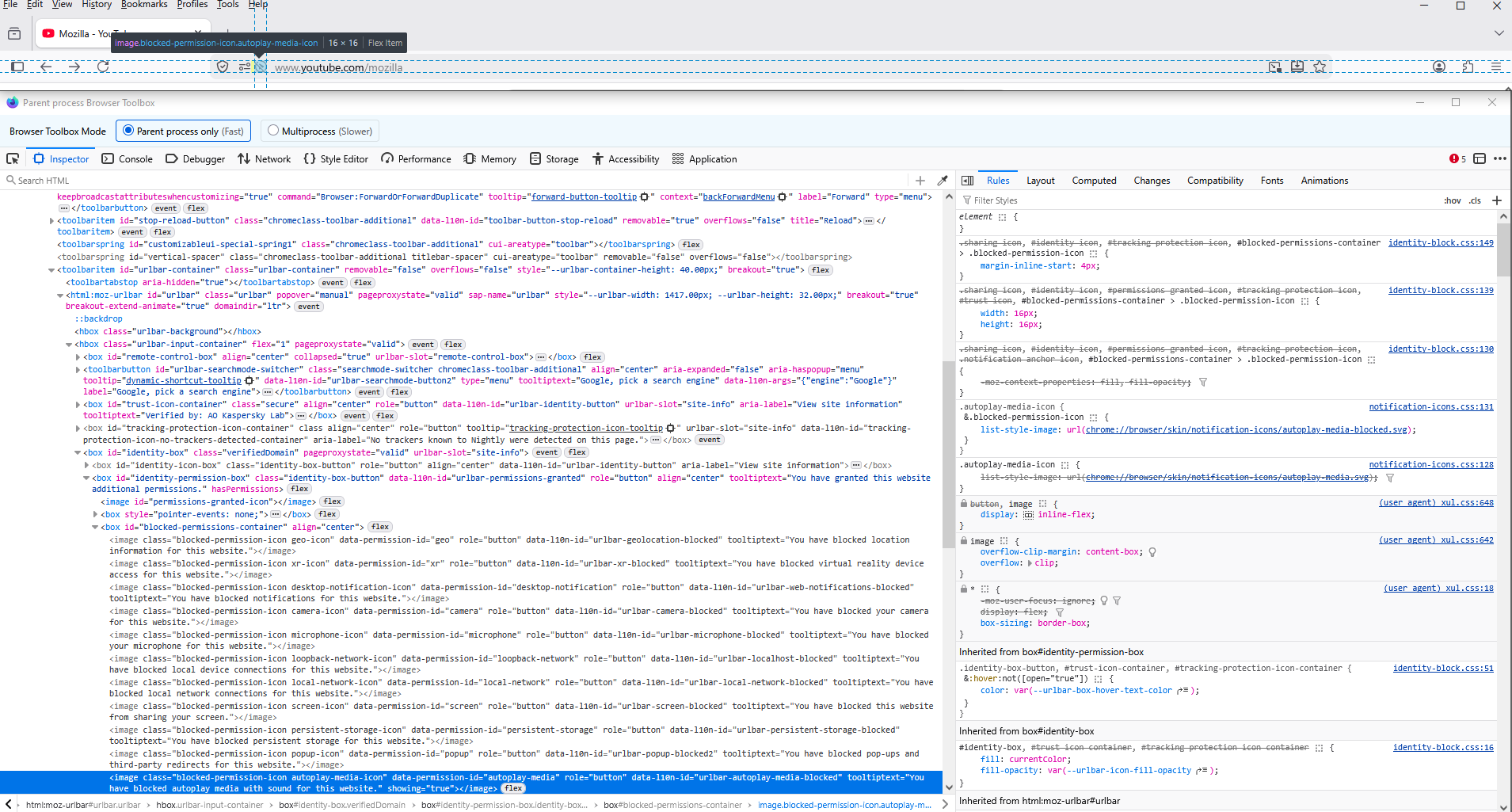
Task: Select Multiprocess (Slower) radio button
Action: click(x=273, y=131)
